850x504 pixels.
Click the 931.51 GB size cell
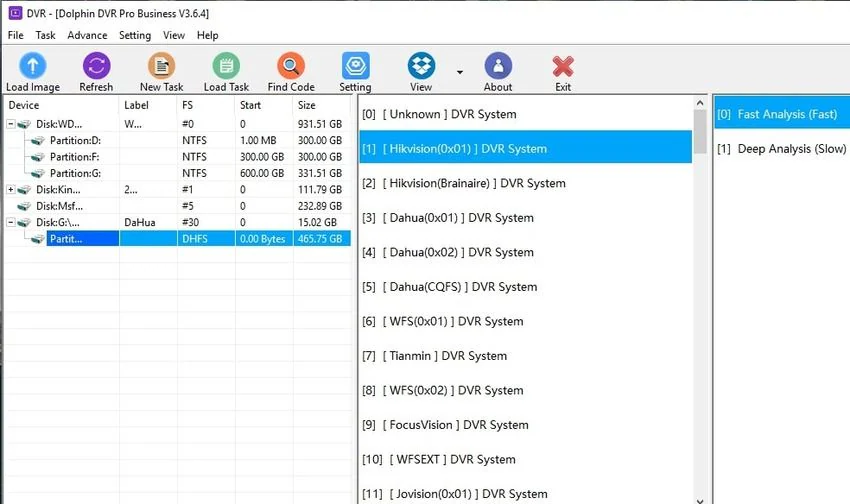click(320, 124)
